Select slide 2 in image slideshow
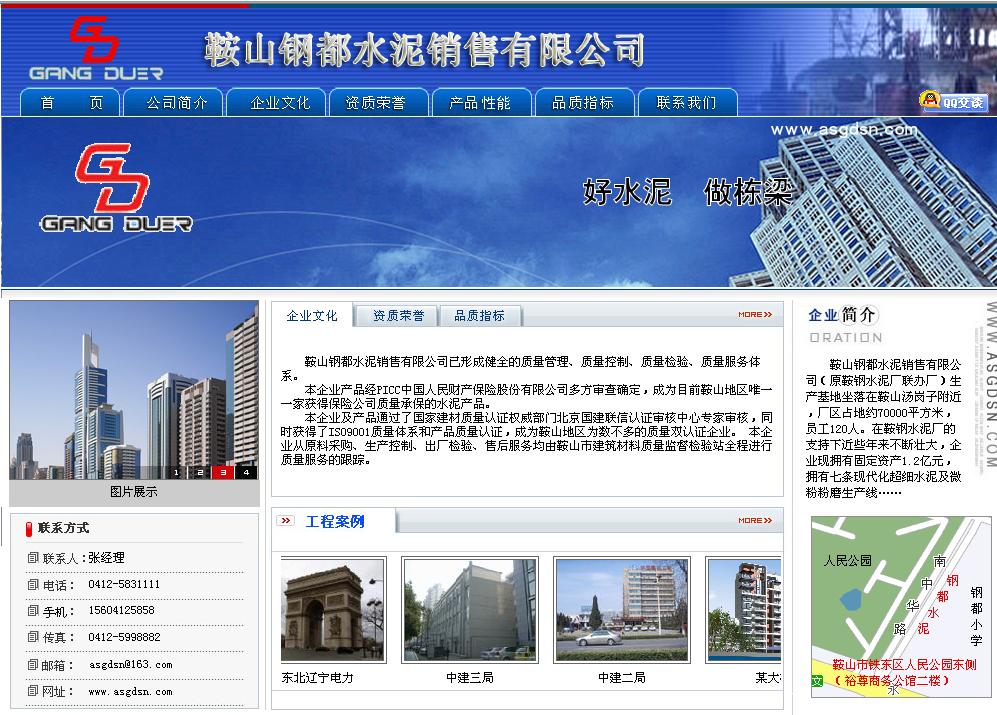The width and height of the screenshot is (997, 715). coord(200,472)
